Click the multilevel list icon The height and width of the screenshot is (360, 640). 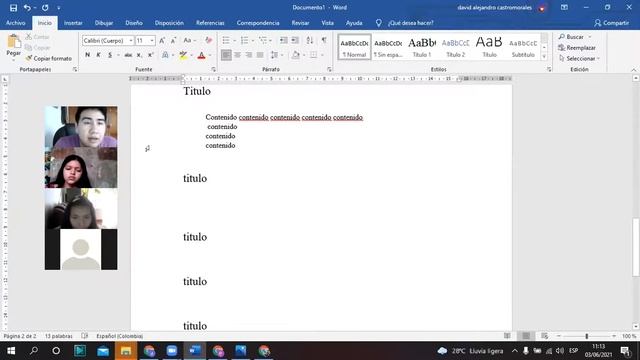[262, 40]
